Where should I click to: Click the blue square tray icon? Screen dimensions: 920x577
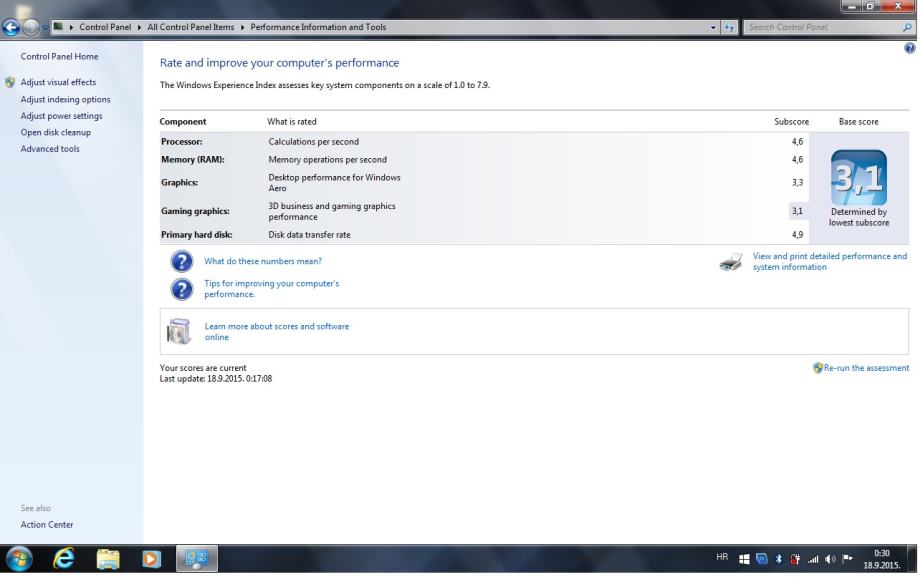pos(762,559)
